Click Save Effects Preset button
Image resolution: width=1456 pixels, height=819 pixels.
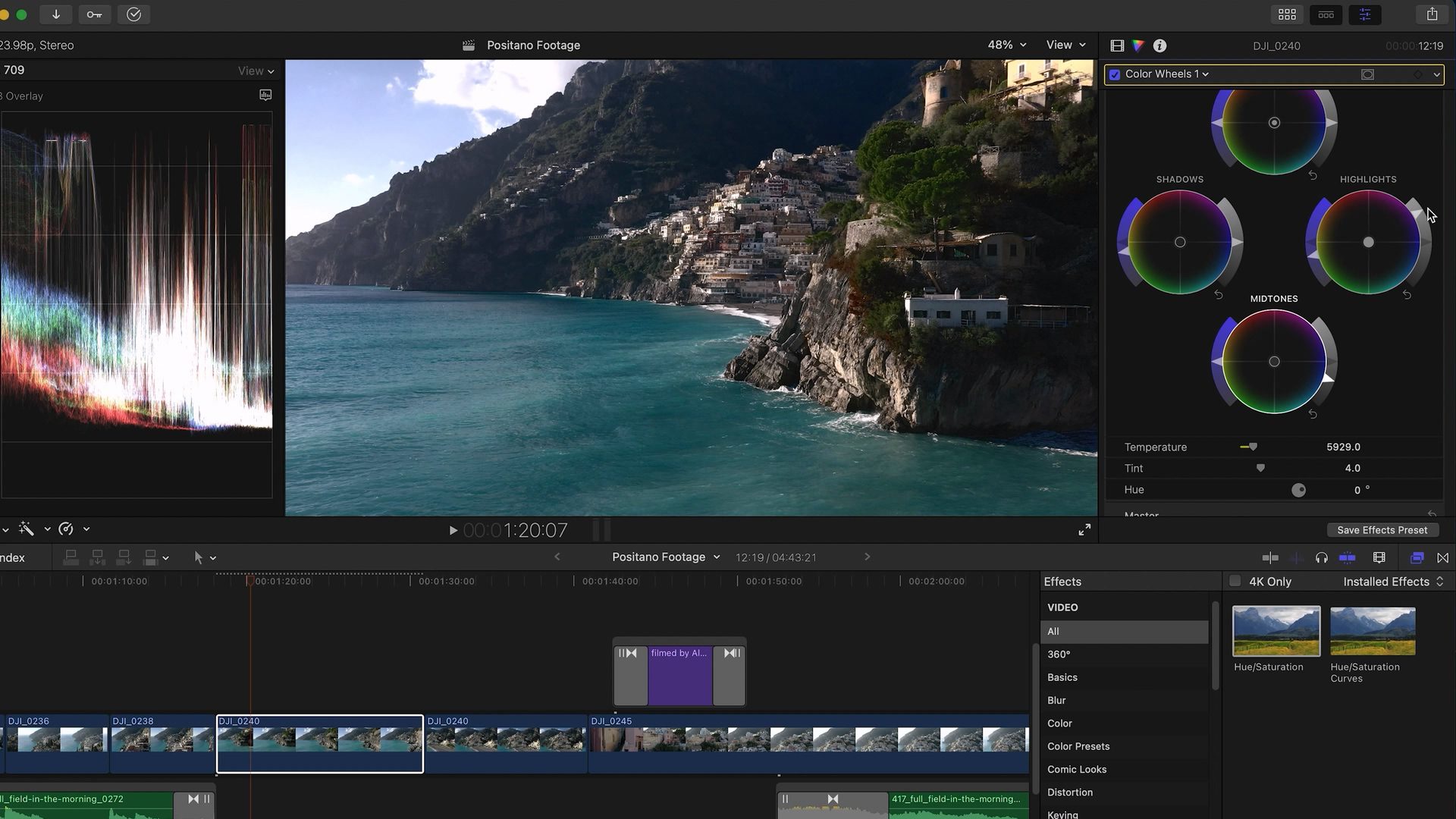point(1382,530)
